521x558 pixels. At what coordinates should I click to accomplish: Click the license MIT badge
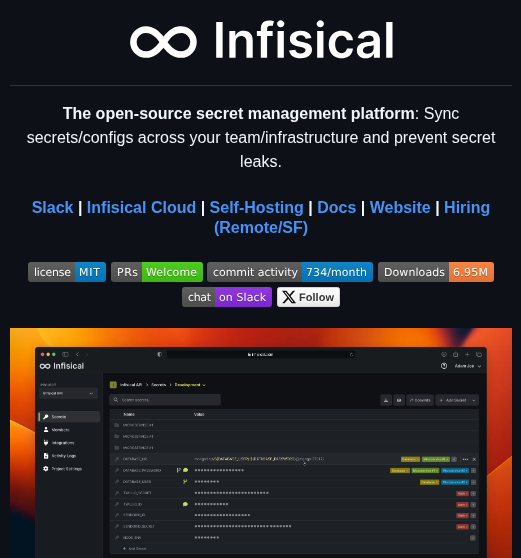pos(67,272)
